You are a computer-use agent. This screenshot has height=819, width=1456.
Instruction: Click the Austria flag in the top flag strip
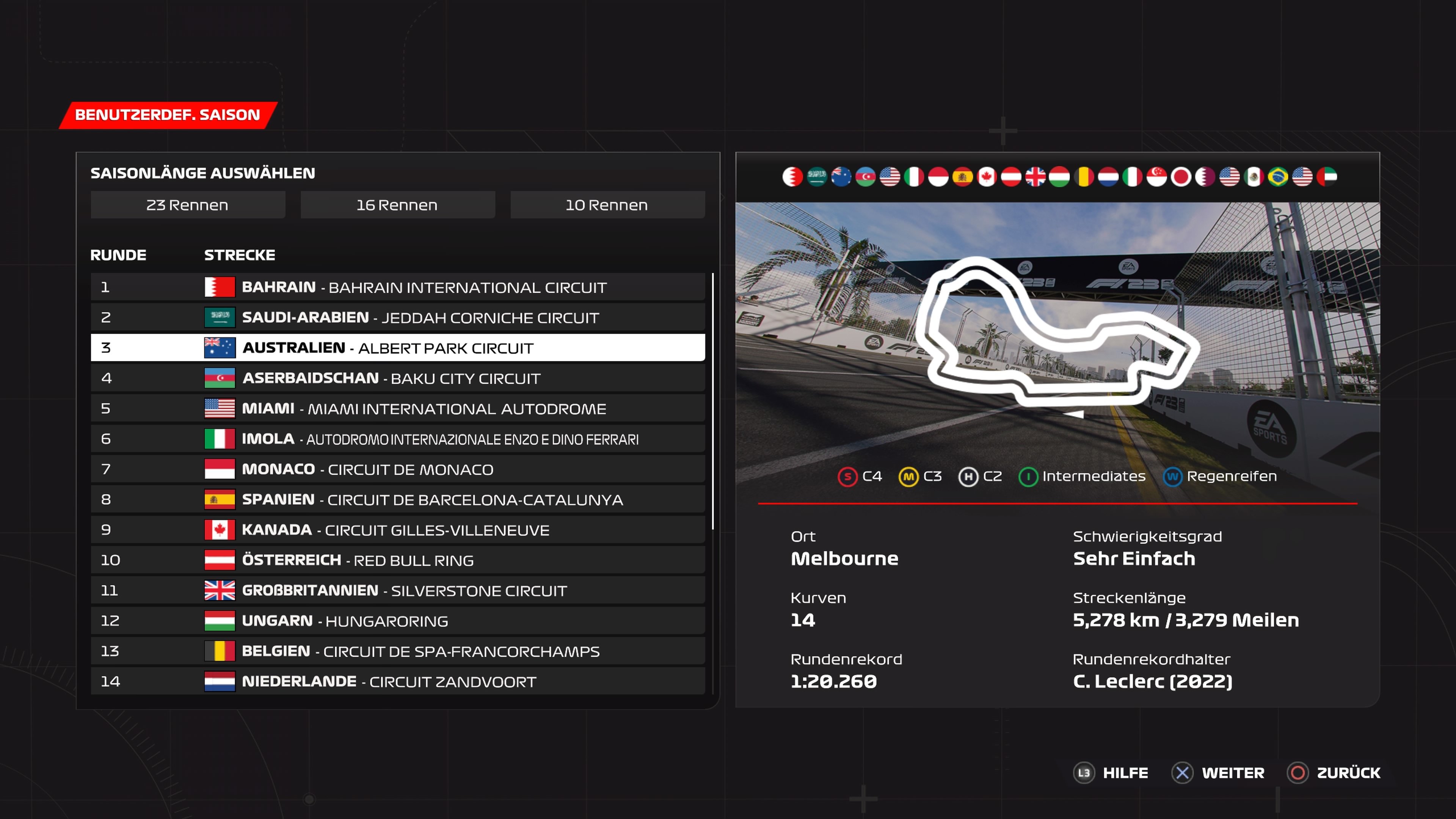pos(1011,177)
